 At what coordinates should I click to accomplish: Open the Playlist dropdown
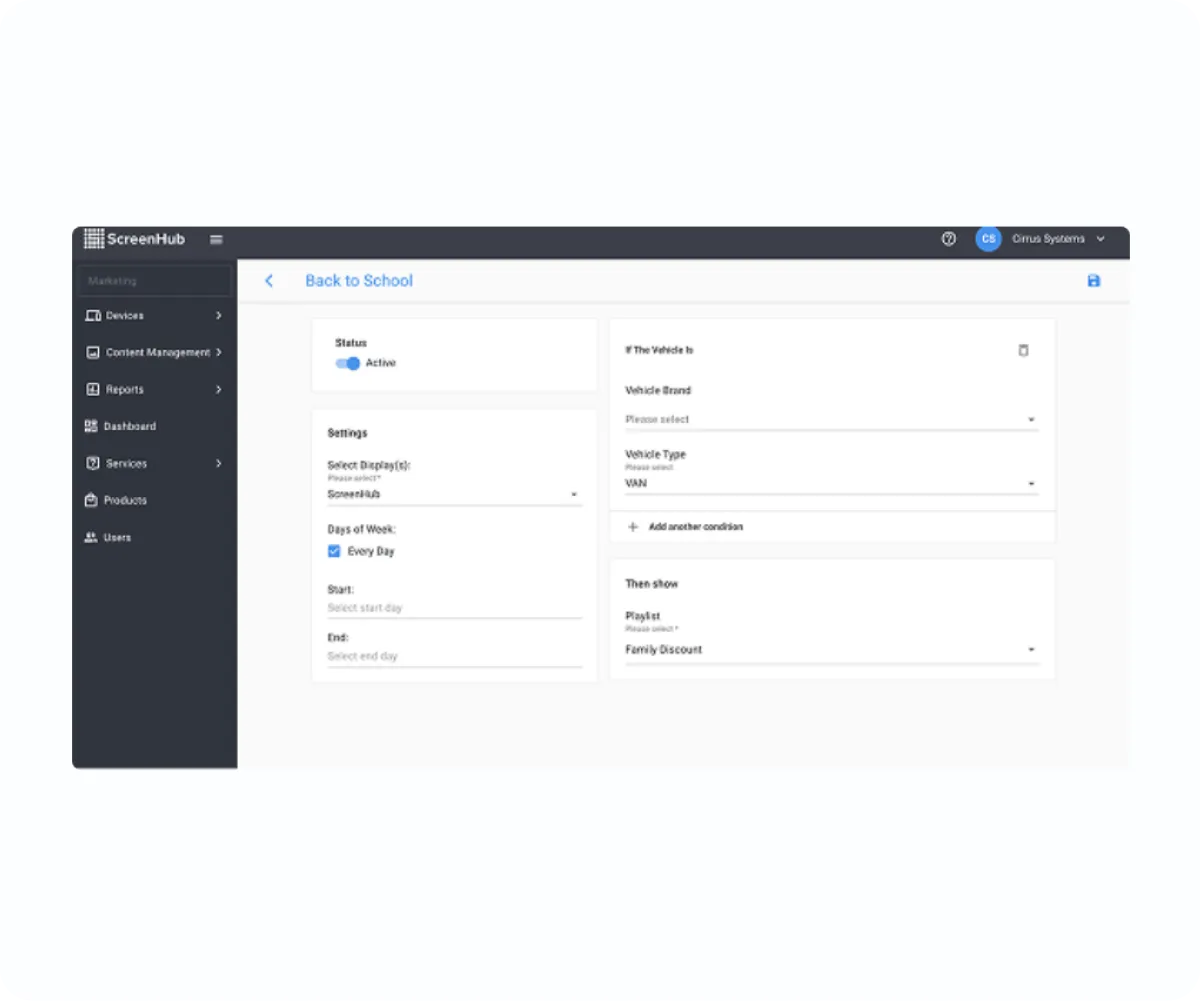[831, 650]
